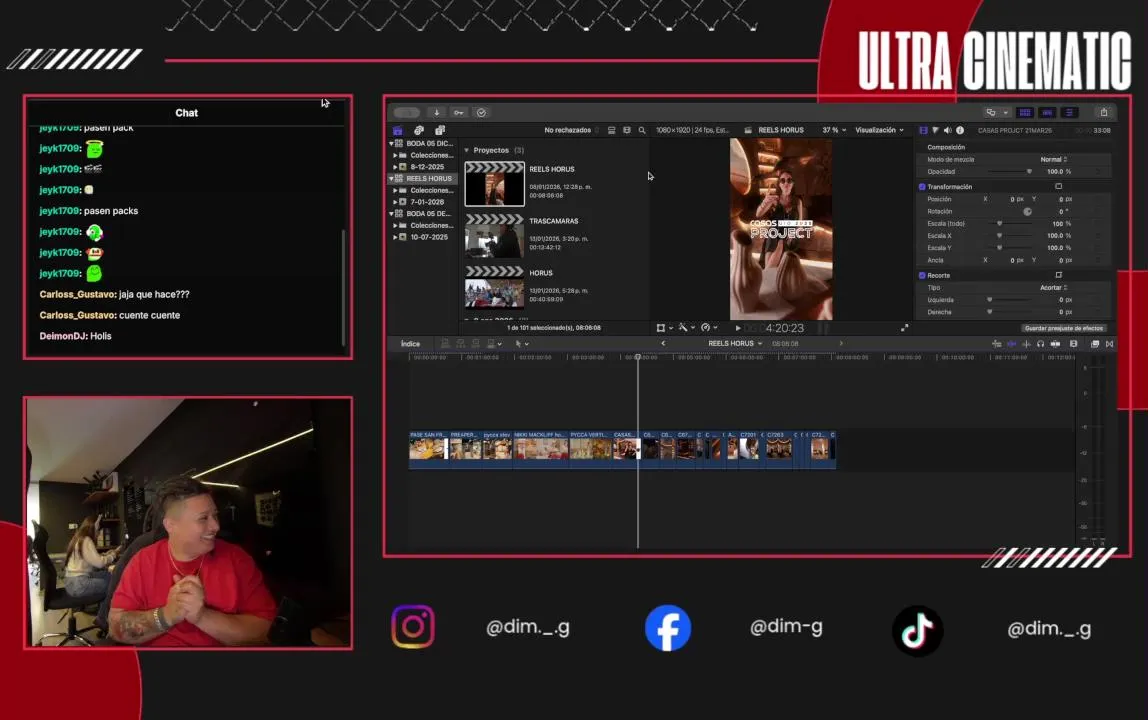
Task: Click the viewer fullscreen expand icon
Action: tap(904, 328)
